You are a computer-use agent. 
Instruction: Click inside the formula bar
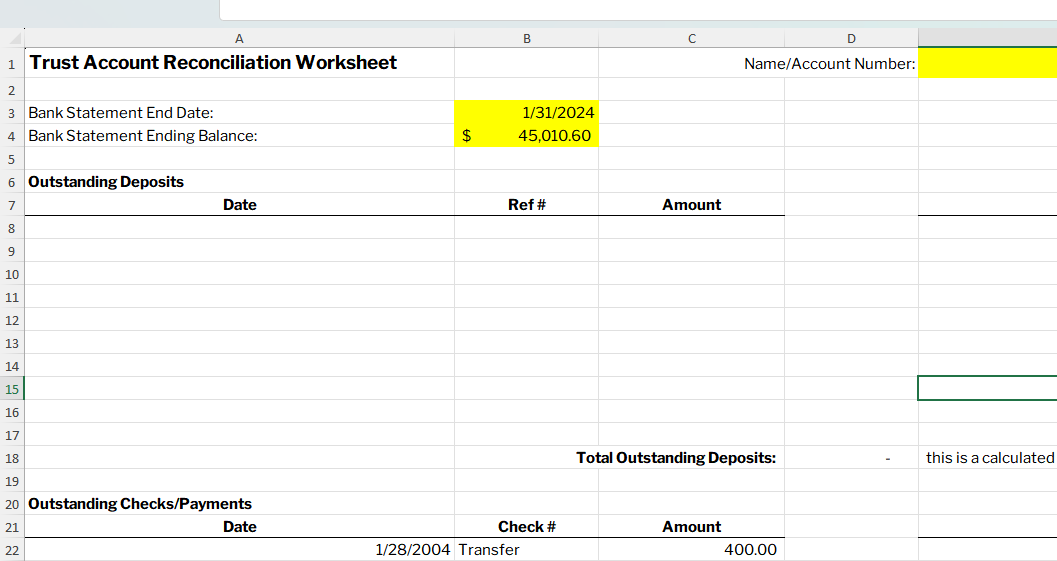637,9
